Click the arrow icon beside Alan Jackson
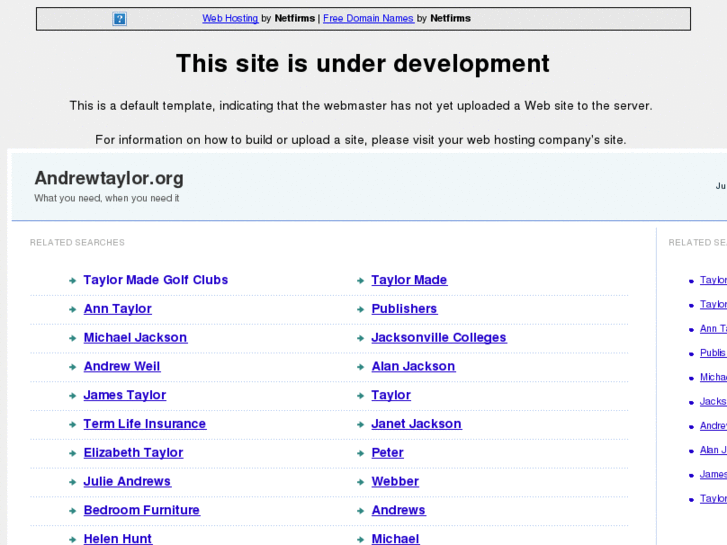 pos(360,367)
